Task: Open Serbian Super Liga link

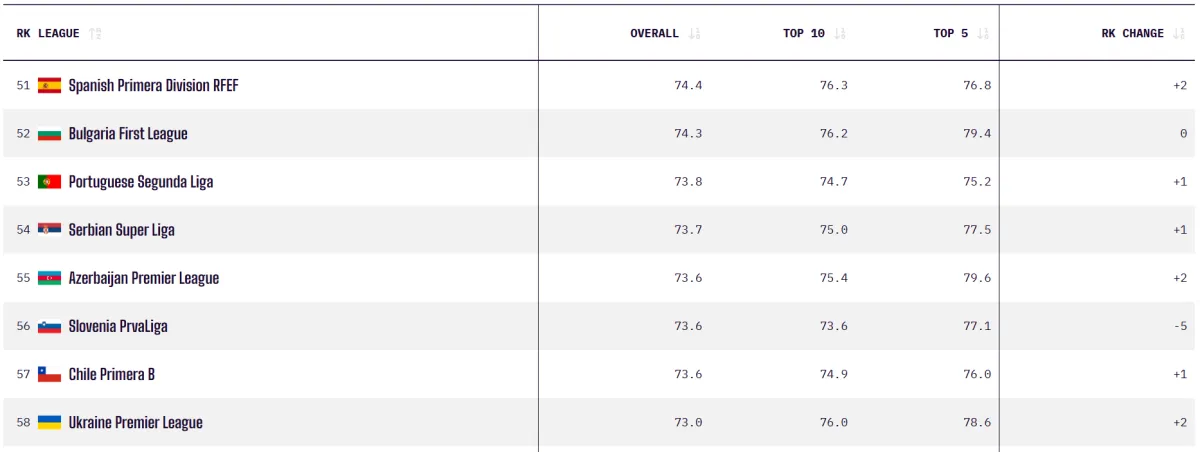Action: (121, 230)
